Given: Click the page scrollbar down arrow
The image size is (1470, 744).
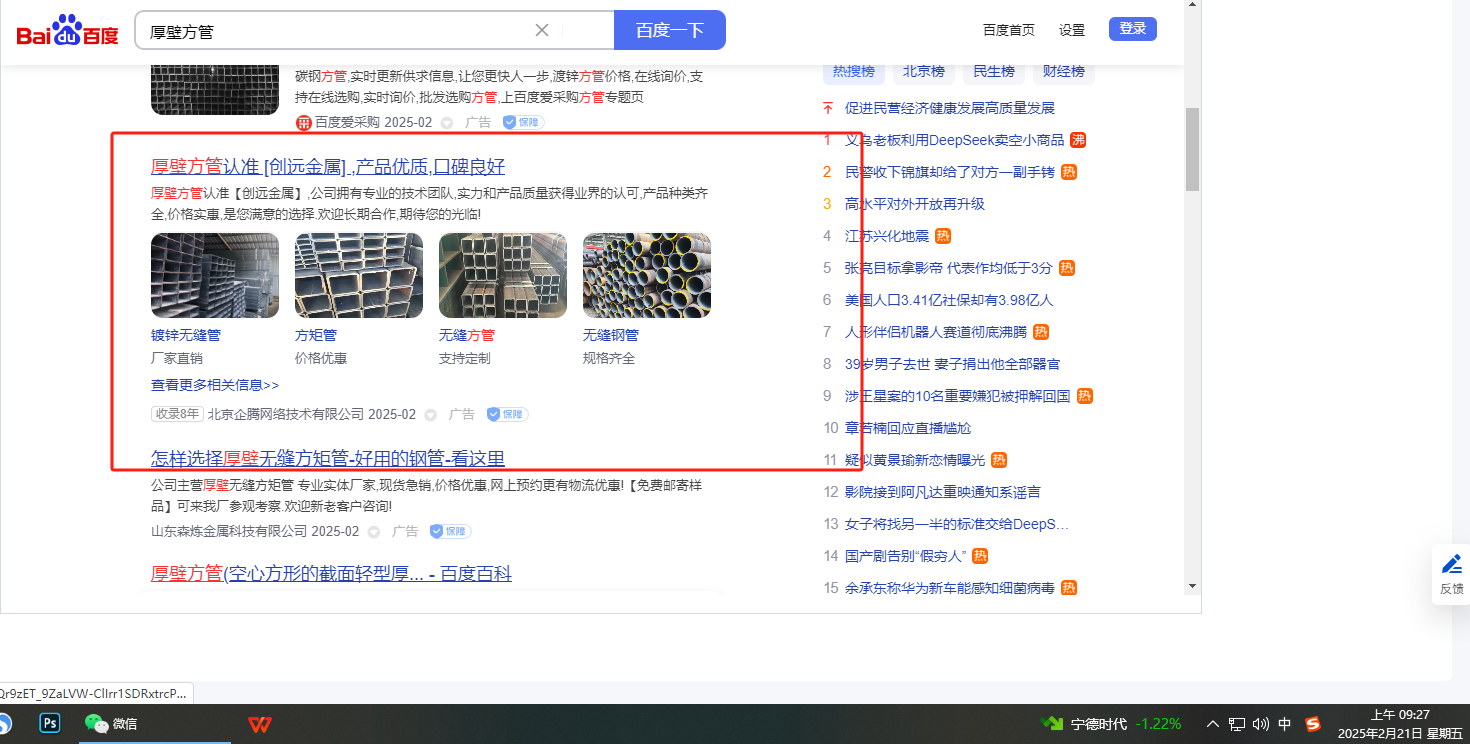Looking at the screenshot, I should tap(1192, 586).
